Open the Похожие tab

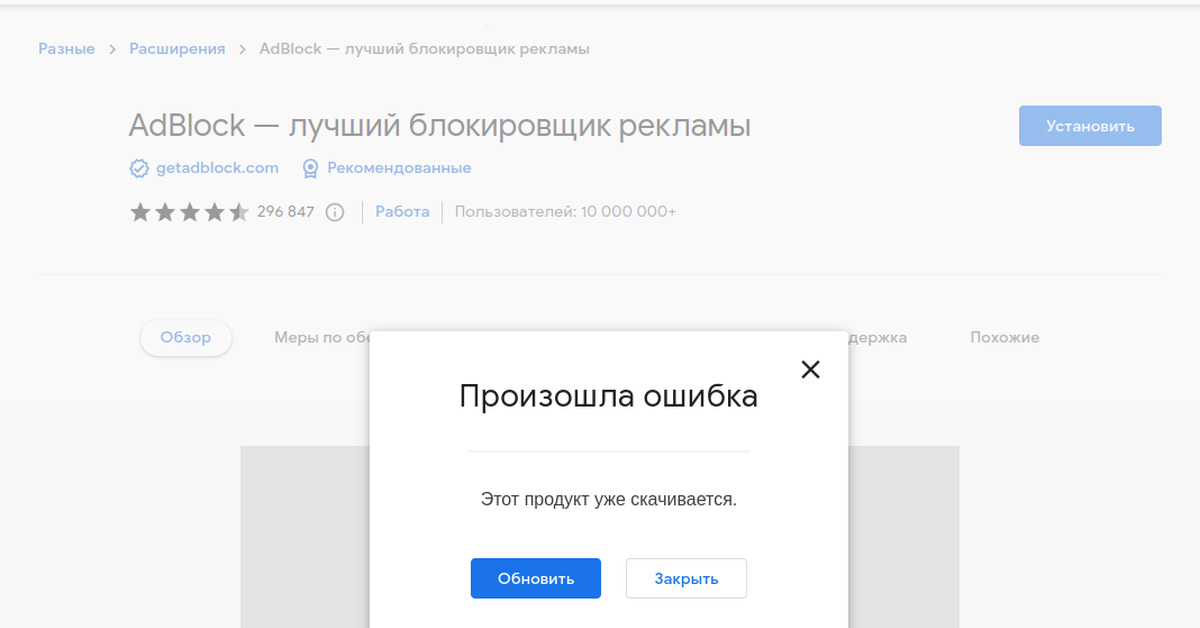(1003, 338)
